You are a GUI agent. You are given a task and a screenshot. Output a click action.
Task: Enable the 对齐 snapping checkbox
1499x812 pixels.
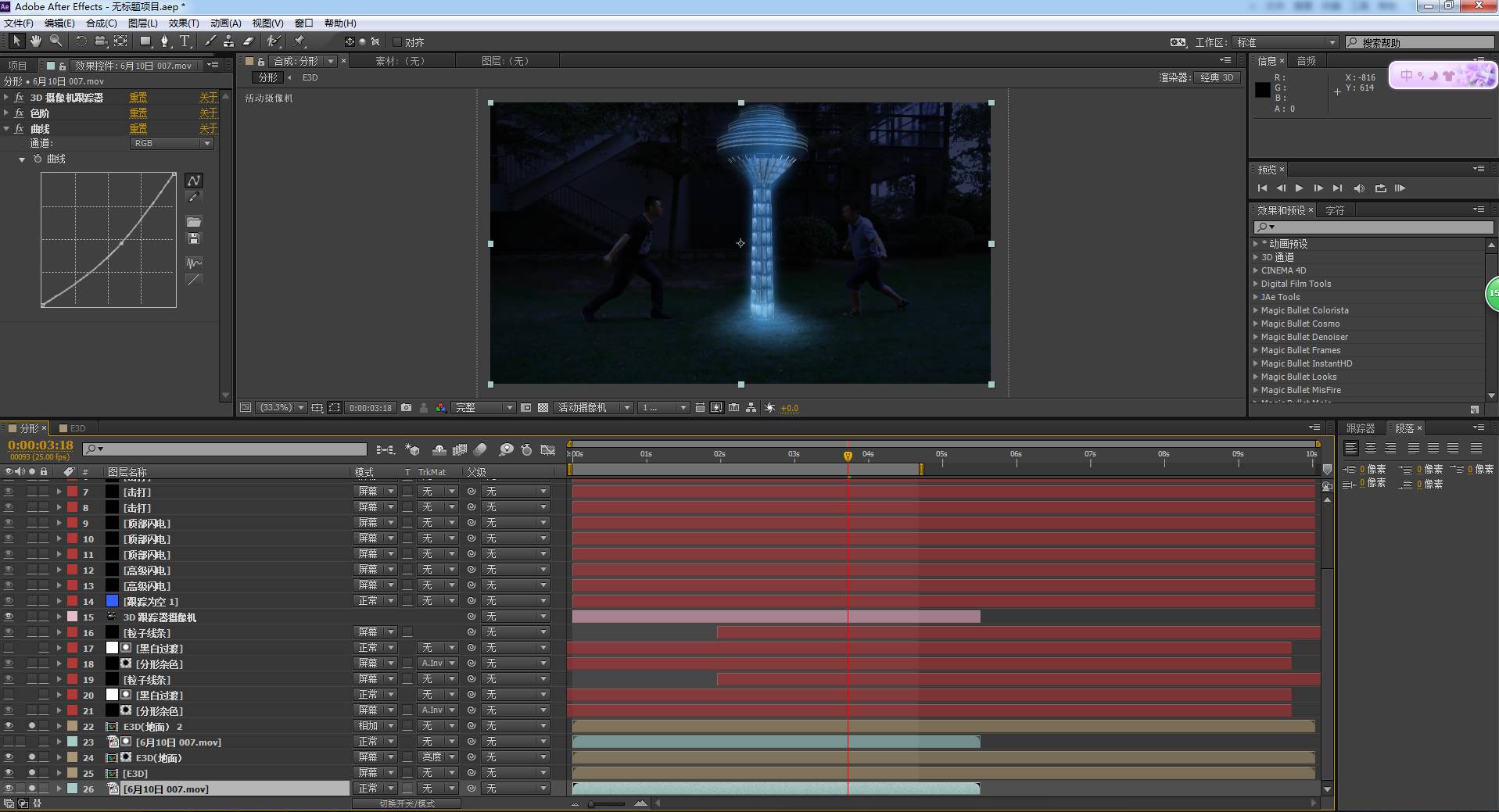coord(397,42)
